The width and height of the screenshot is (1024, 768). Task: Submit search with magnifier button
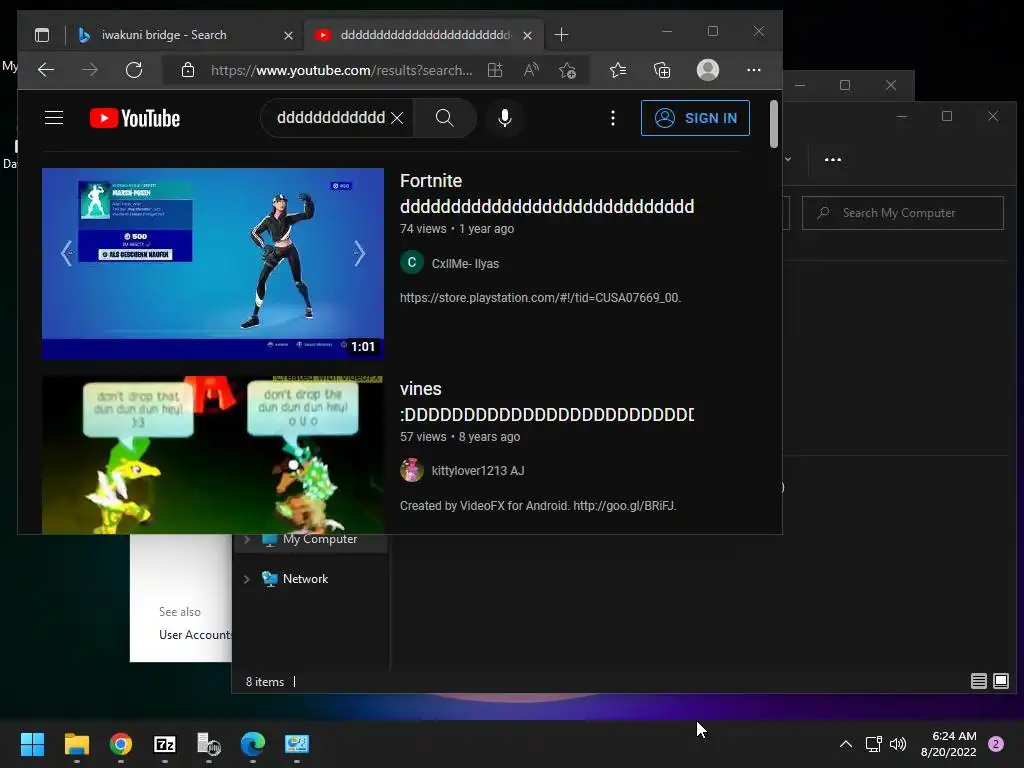point(445,118)
